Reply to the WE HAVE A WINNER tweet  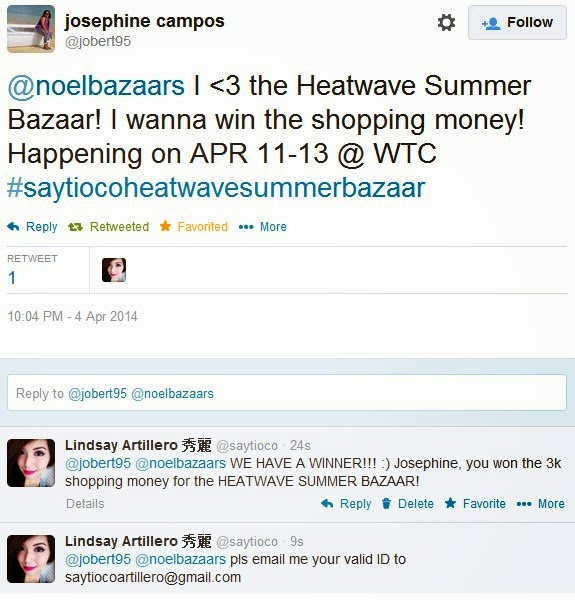tap(346, 504)
